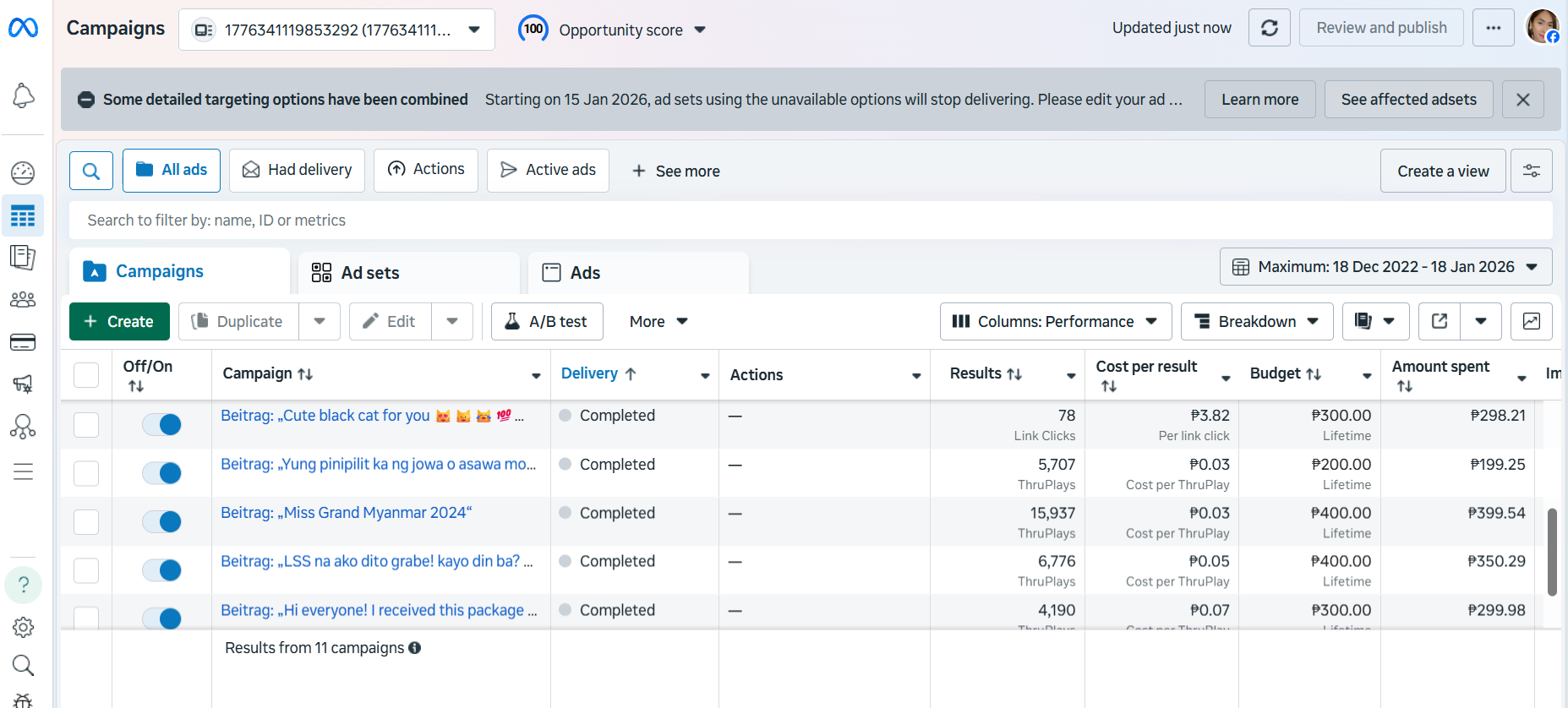Image resolution: width=1568 pixels, height=708 pixels.
Task: Open the audiences icon in sidebar
Action: (x=23, y=300)
